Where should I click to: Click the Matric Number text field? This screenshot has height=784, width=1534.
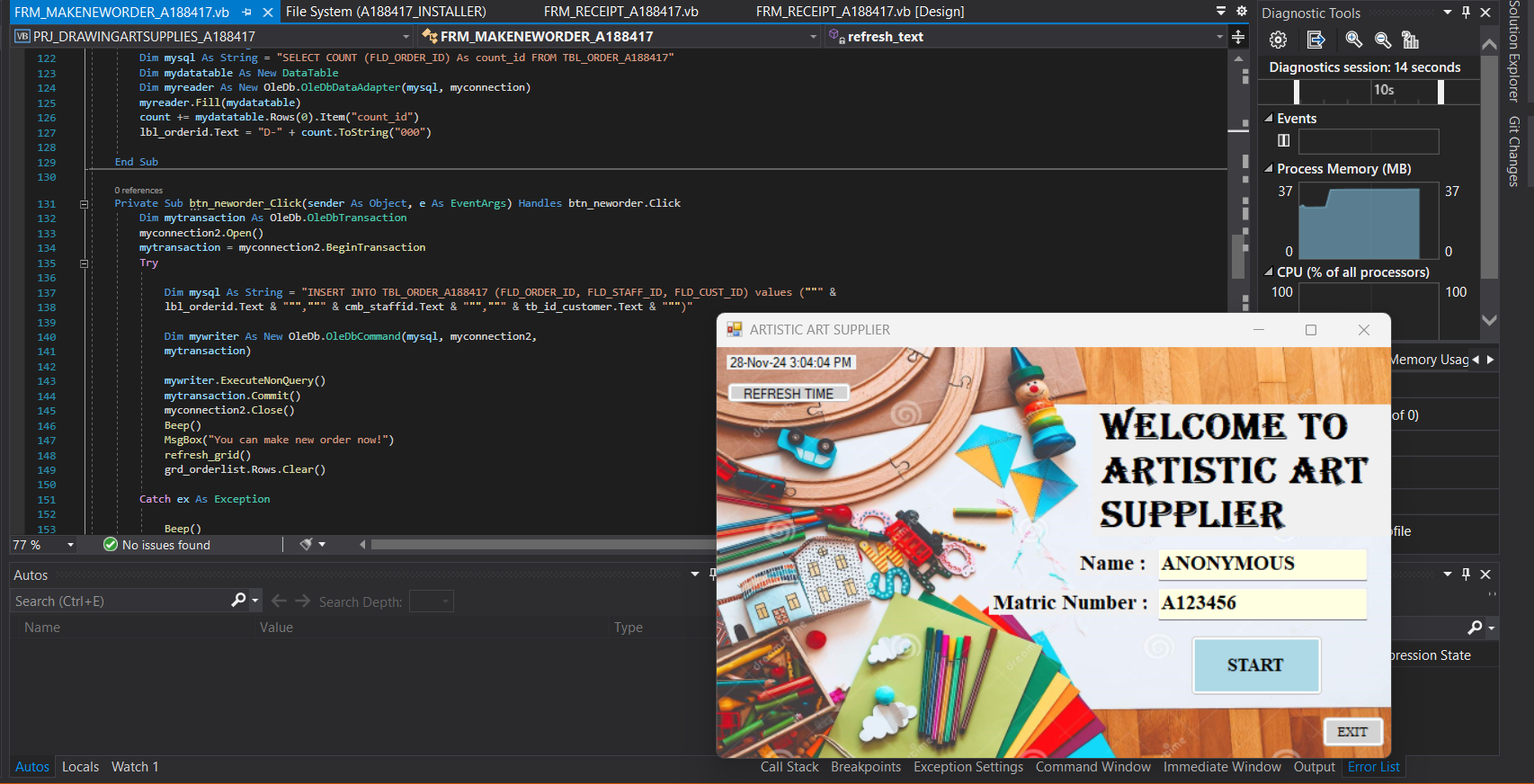(x=1261, y=603)
